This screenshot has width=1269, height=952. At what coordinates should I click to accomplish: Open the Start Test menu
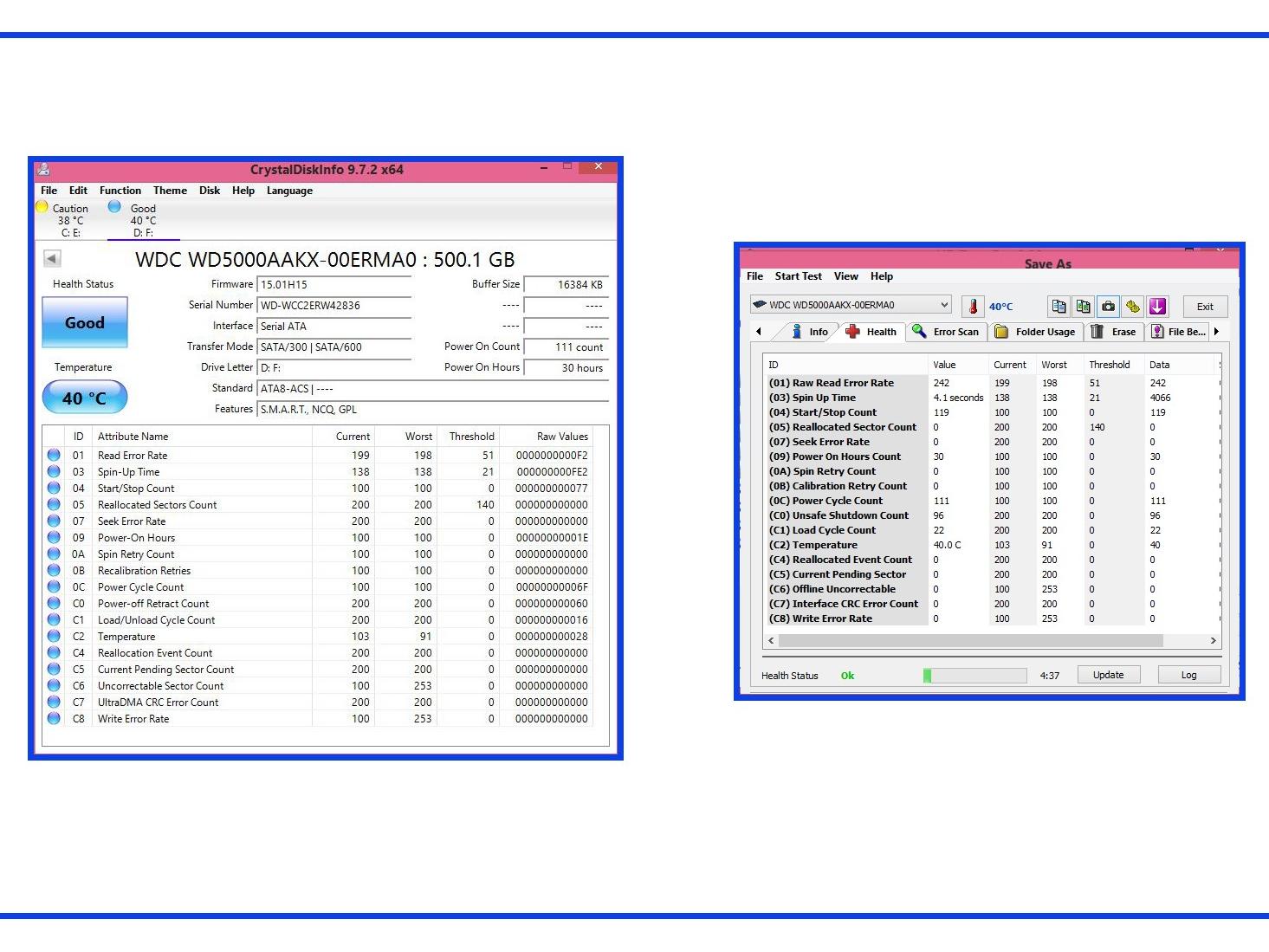[x=799, y=276]
